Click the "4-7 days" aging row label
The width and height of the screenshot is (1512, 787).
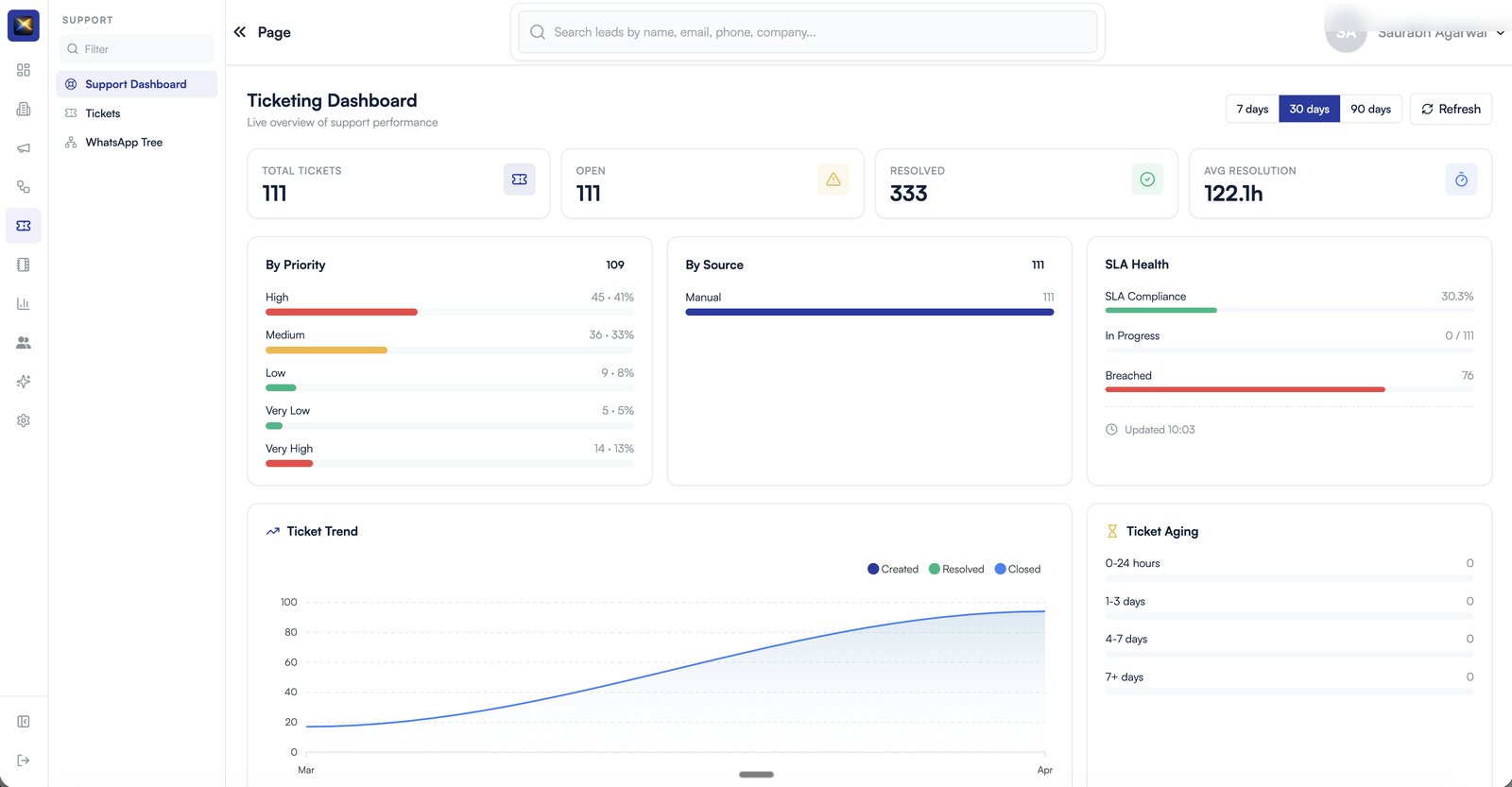(x=1126, y=640)
